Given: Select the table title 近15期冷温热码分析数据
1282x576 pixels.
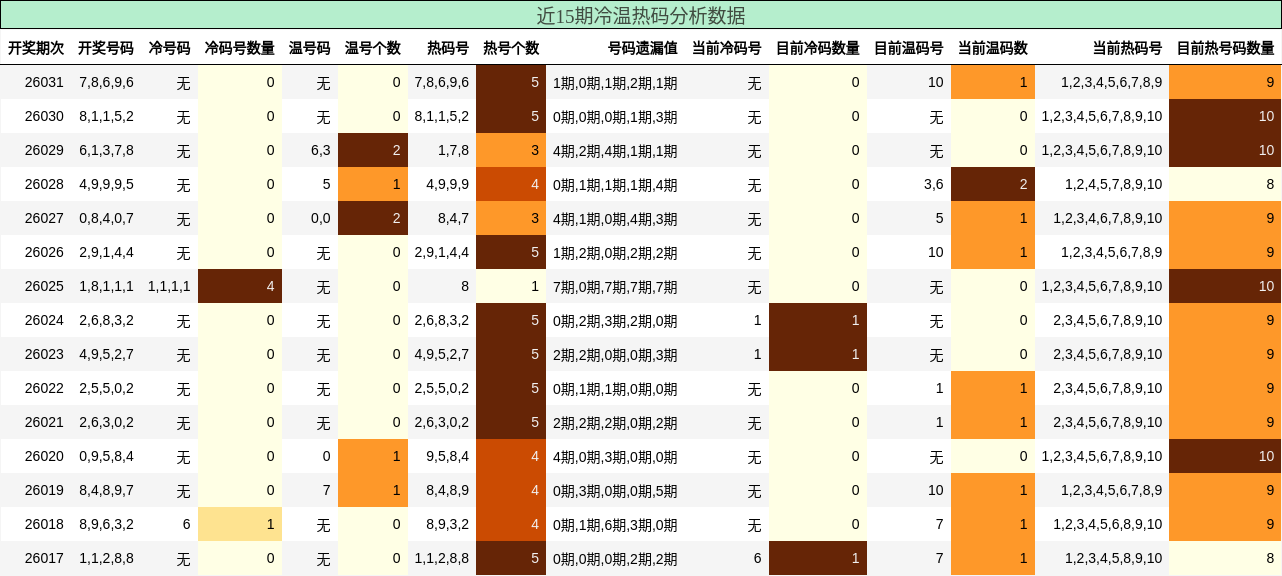Looking at the screenshot, I should tap(641, 16).
